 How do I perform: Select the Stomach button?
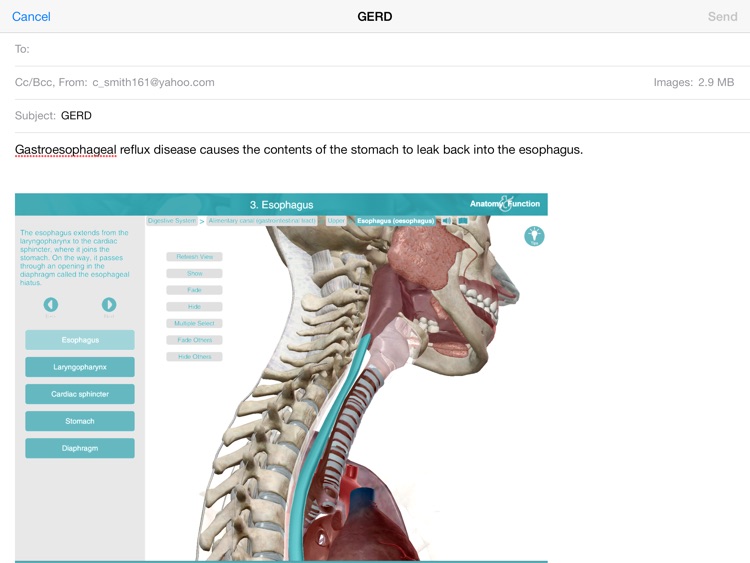pyautogui.click(x=80, y=421)
